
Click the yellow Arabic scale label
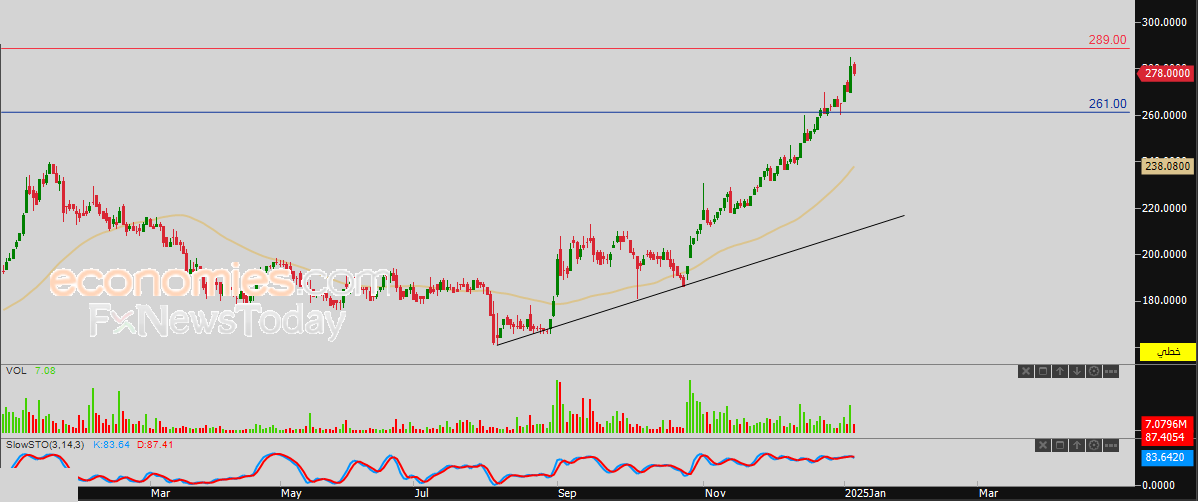pos(1167,352)
